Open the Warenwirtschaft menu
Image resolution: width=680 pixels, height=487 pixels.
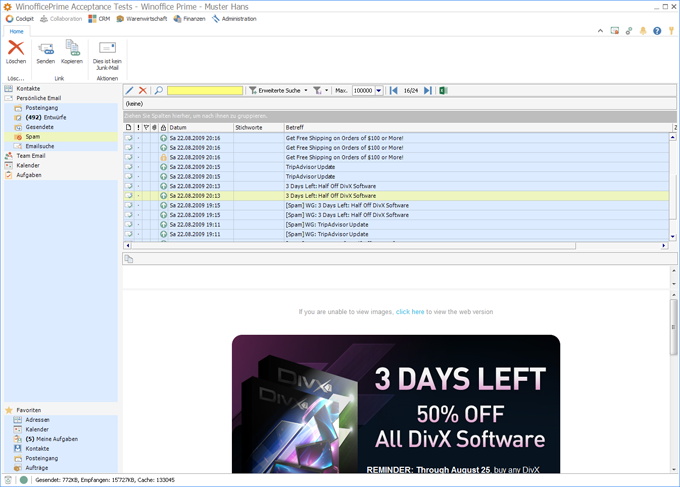pos(142,19)
